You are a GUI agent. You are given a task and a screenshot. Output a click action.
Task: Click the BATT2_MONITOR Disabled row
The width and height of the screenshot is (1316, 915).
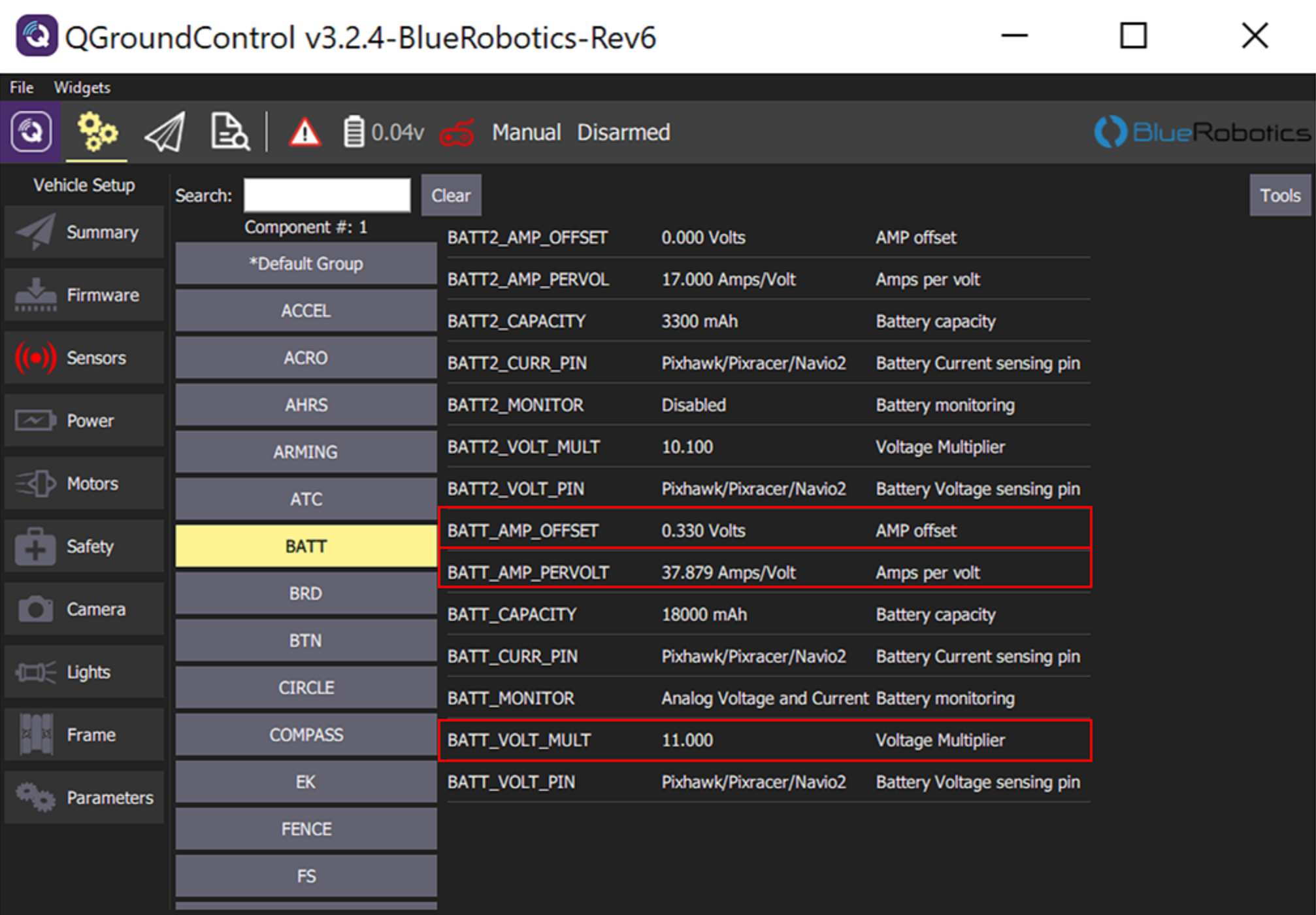point(768,405)
